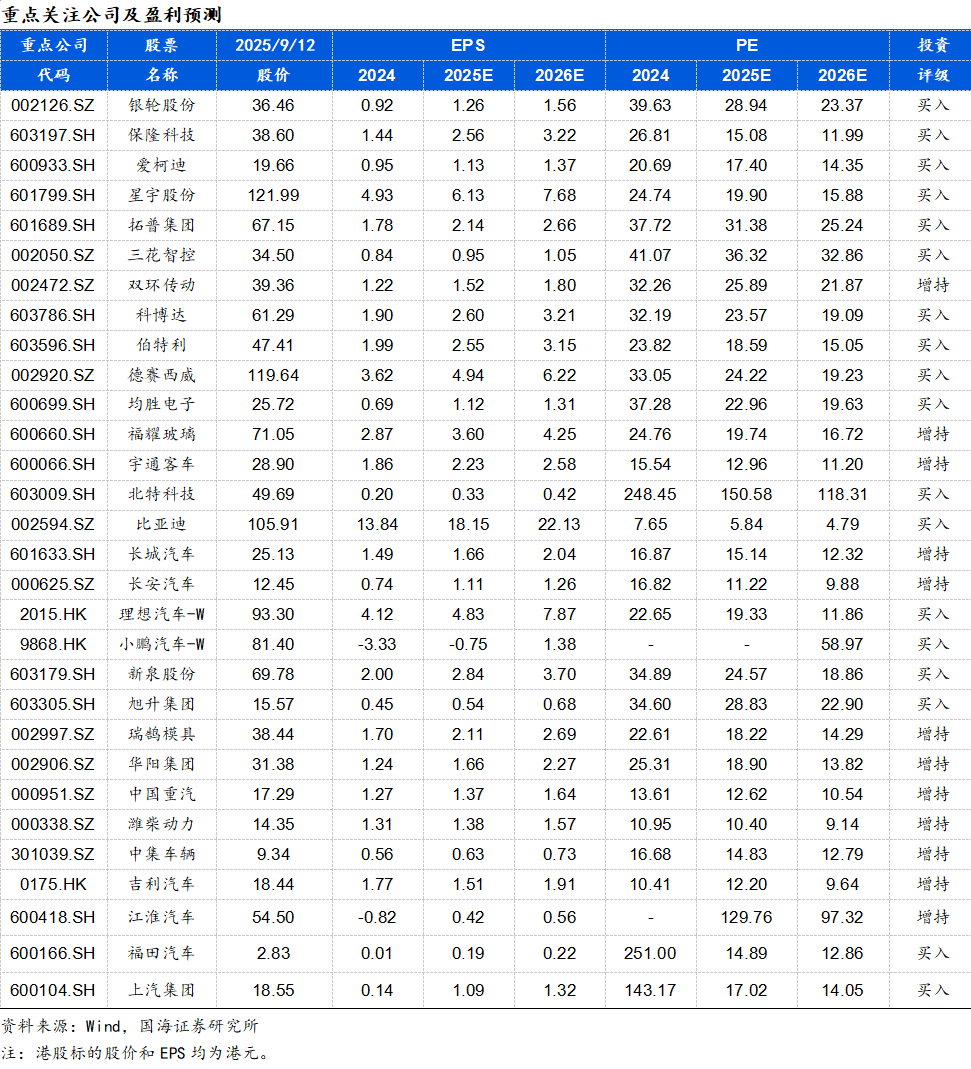The image size is (971, 1069).
Task: Select the share price 119.64
Action: coord(273,376)
